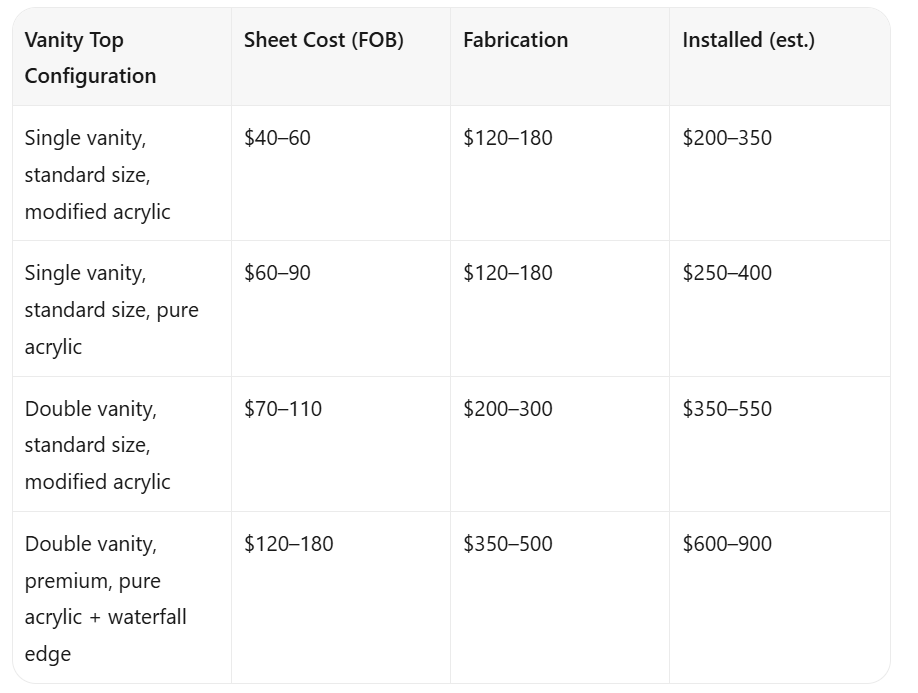Click the Double vanity premium waterfall edge label
Image resolution: width=918 pixels, height=693 pixels.
[105, 598]
